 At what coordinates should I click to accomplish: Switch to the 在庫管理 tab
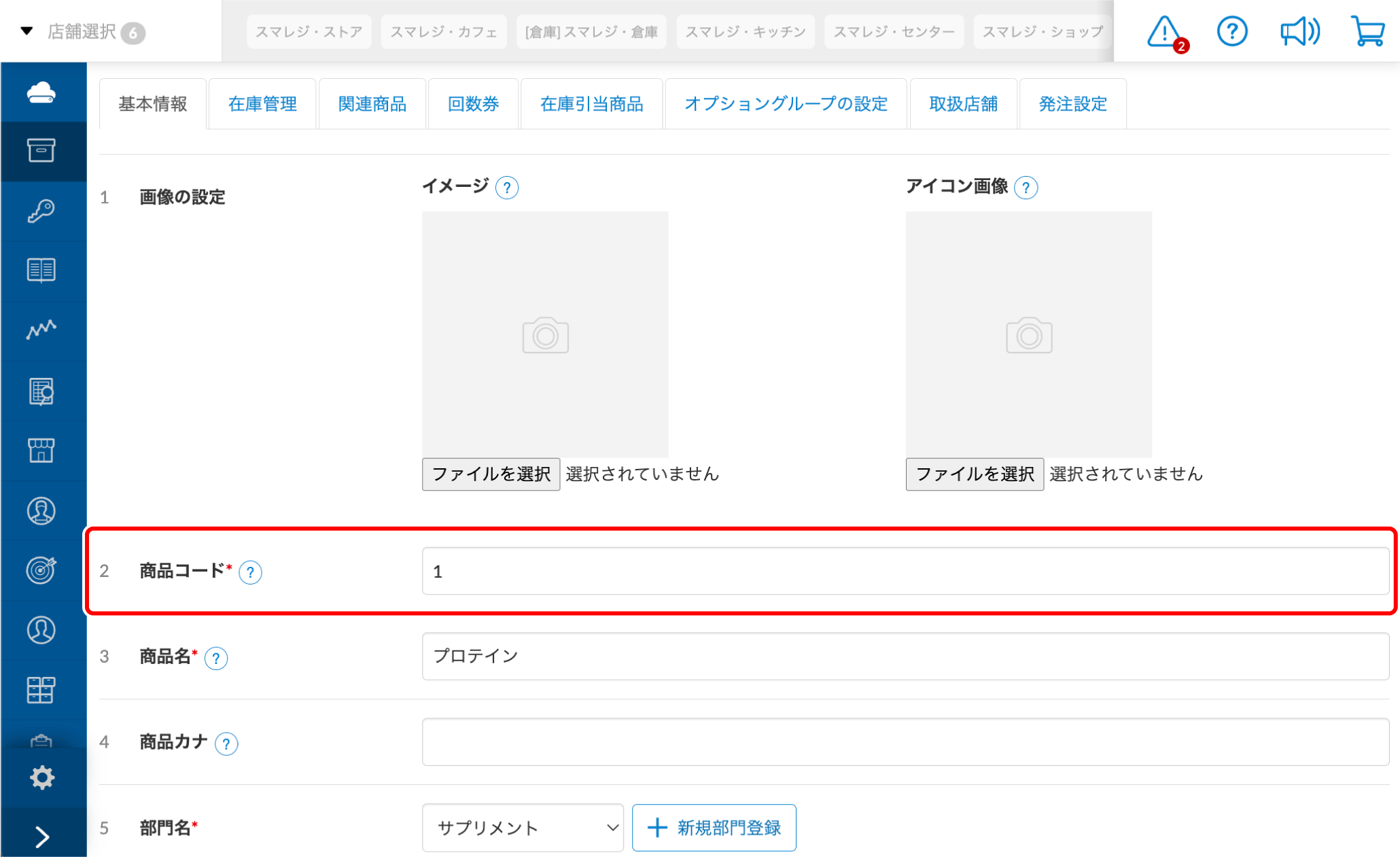262,103
